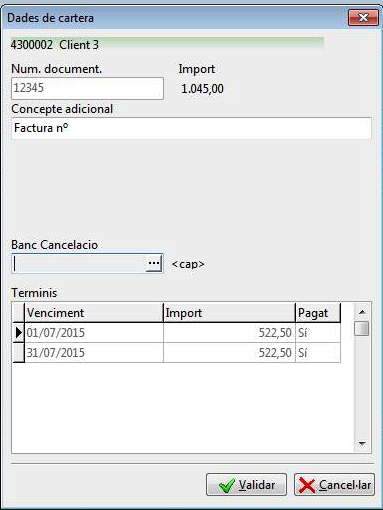Select the row indicator arrow of first term

[x=19, y=333]
